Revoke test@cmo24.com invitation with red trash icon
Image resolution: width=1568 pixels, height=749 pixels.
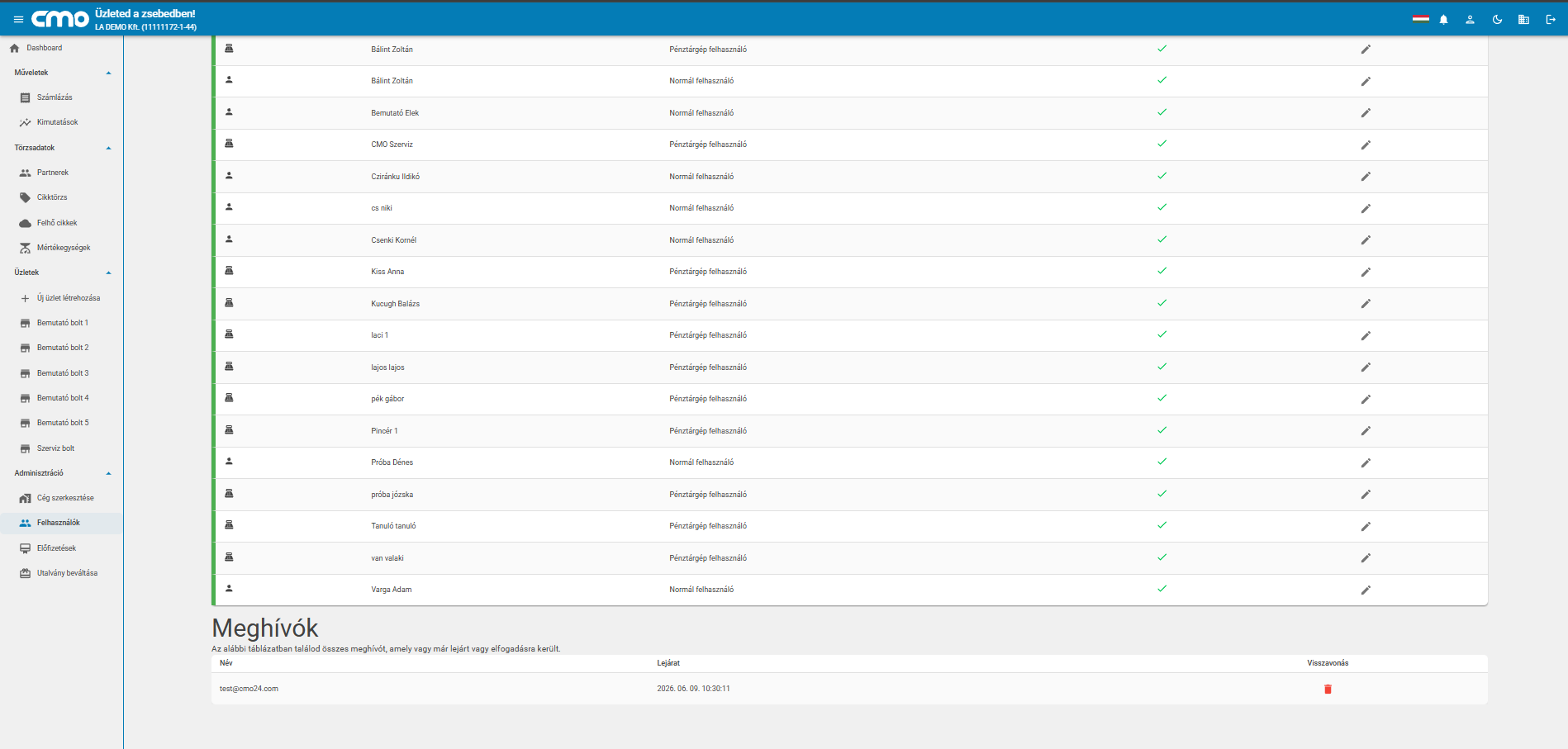[1328, 689]
